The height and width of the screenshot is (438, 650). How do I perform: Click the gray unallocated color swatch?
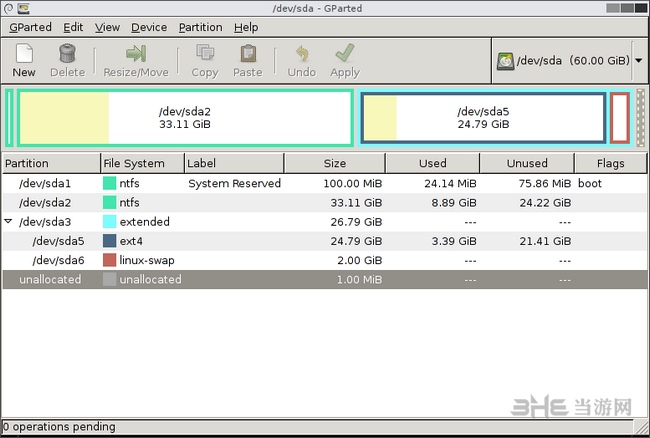point(109,279)
